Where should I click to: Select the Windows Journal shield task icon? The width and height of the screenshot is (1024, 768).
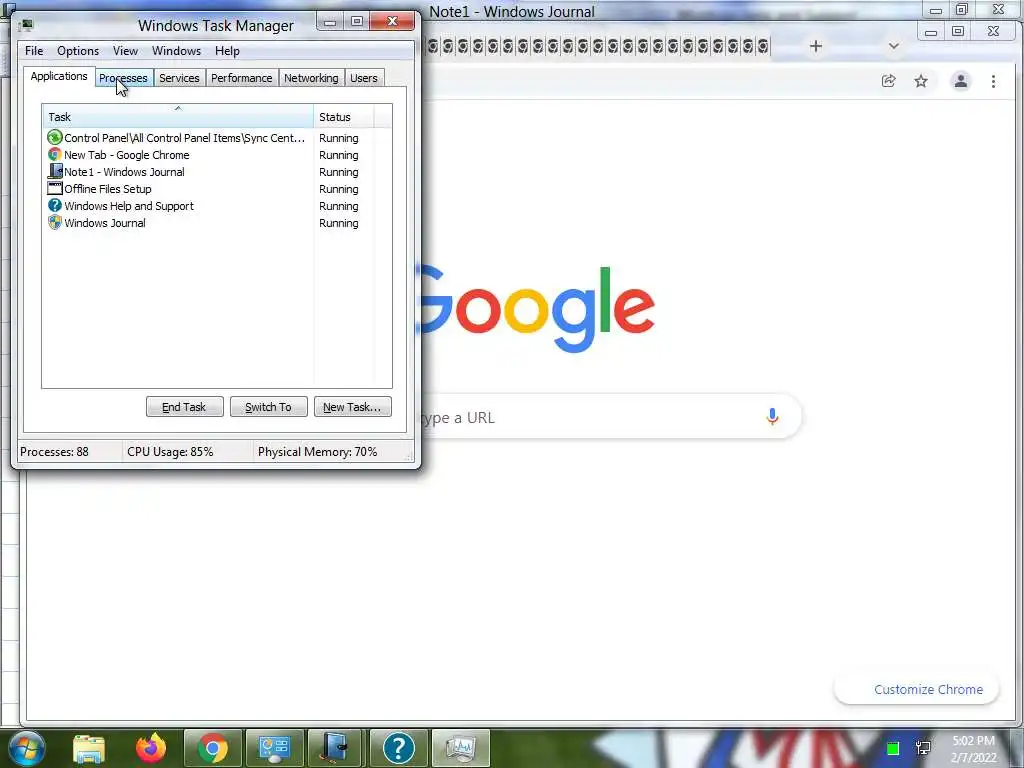coord(55,222)
